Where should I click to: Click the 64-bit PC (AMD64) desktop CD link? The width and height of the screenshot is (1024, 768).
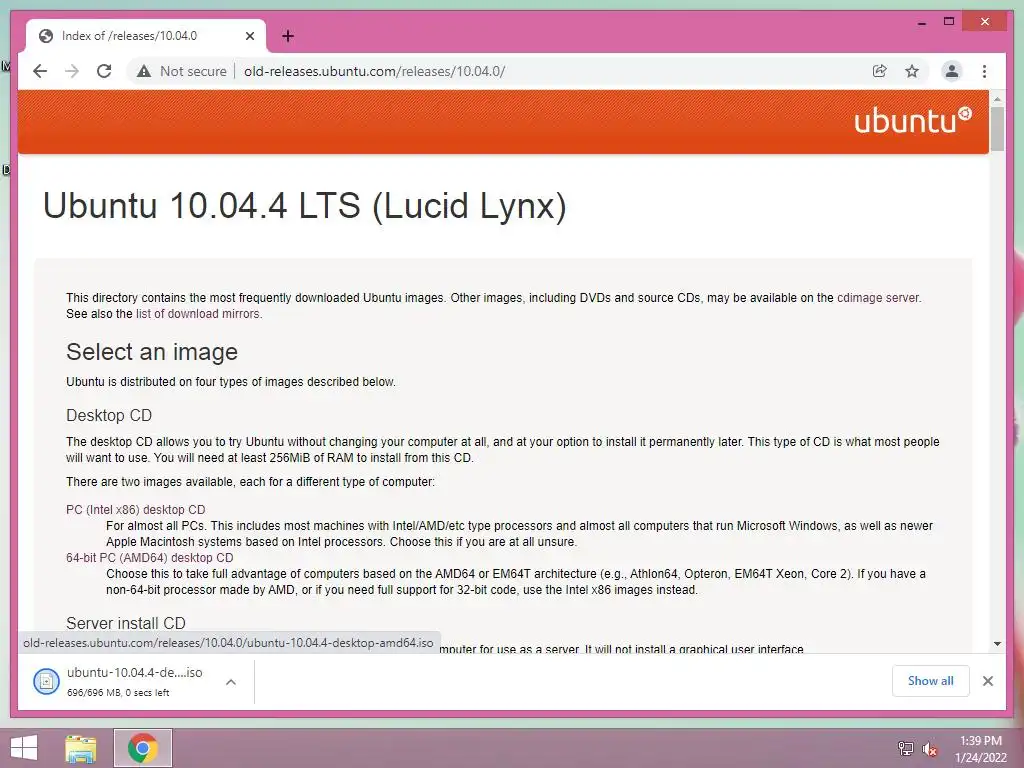coord(150,558)
